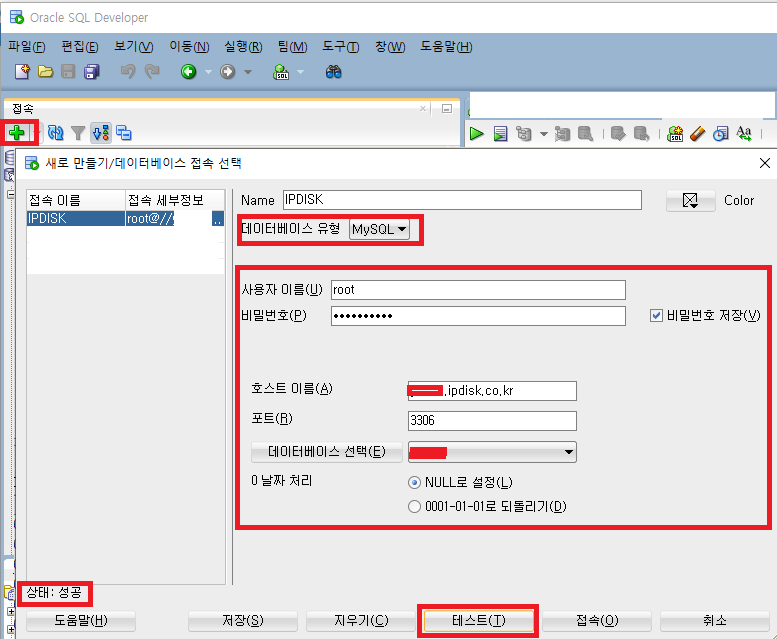This screenshot has height=639, width=777.
Task: Click the Run Script icon
Action: pos(500,134)
